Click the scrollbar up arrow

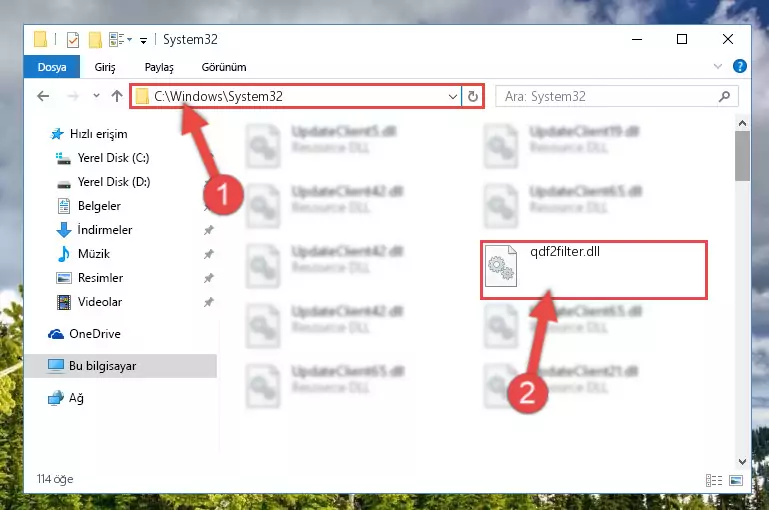point(742,123)
